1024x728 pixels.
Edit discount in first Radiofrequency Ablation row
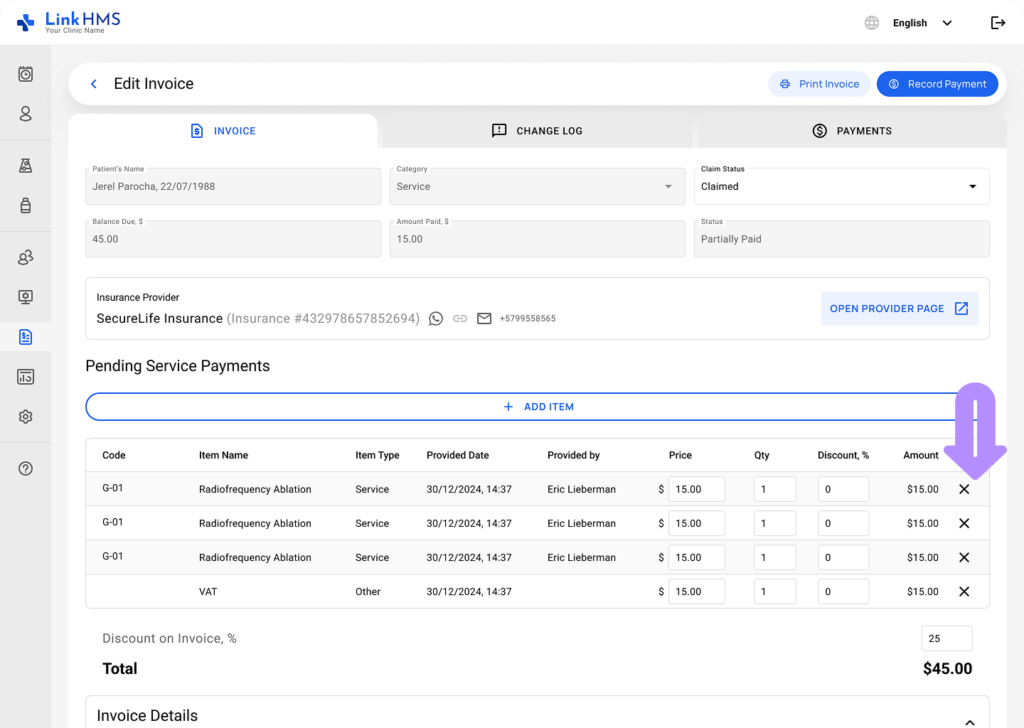843,489
